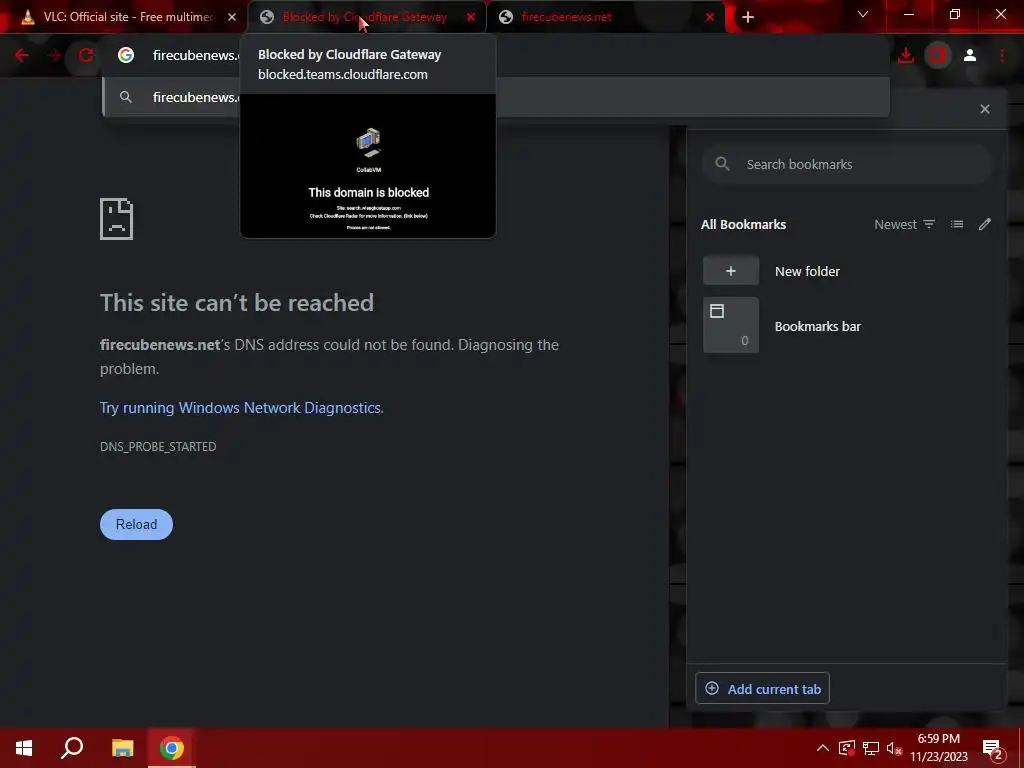Viewport: 1024px width, 768px height.
Task: Close the firecubenews.net tab
Action: (710, 17)
